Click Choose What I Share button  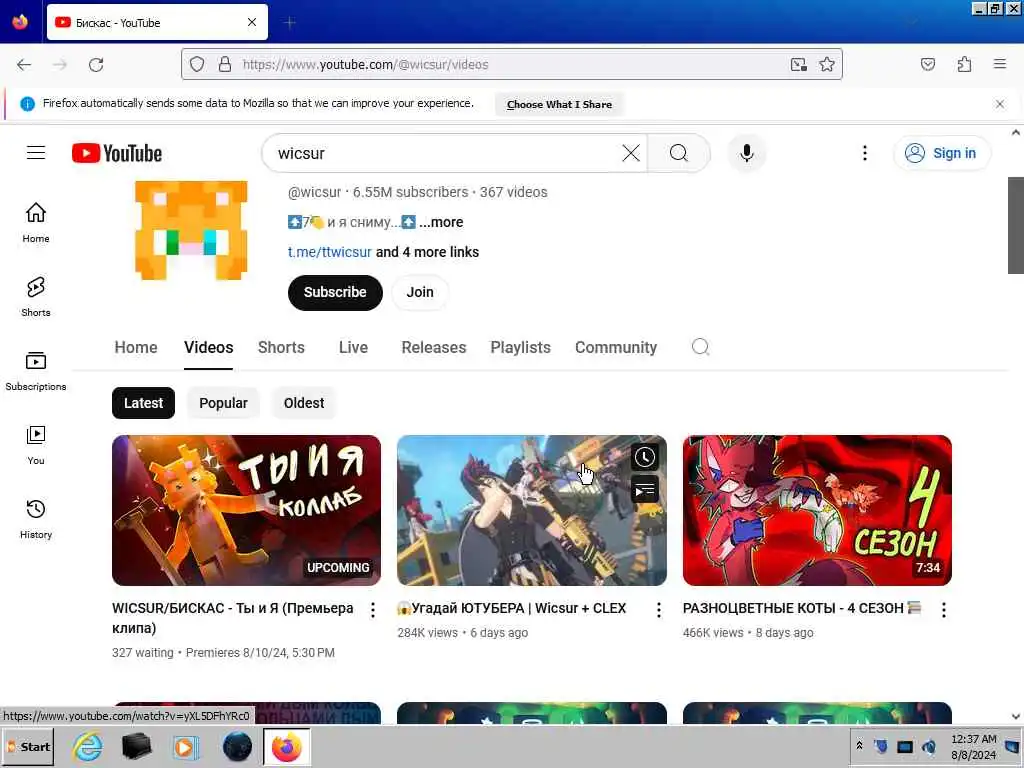pos(559,104)
